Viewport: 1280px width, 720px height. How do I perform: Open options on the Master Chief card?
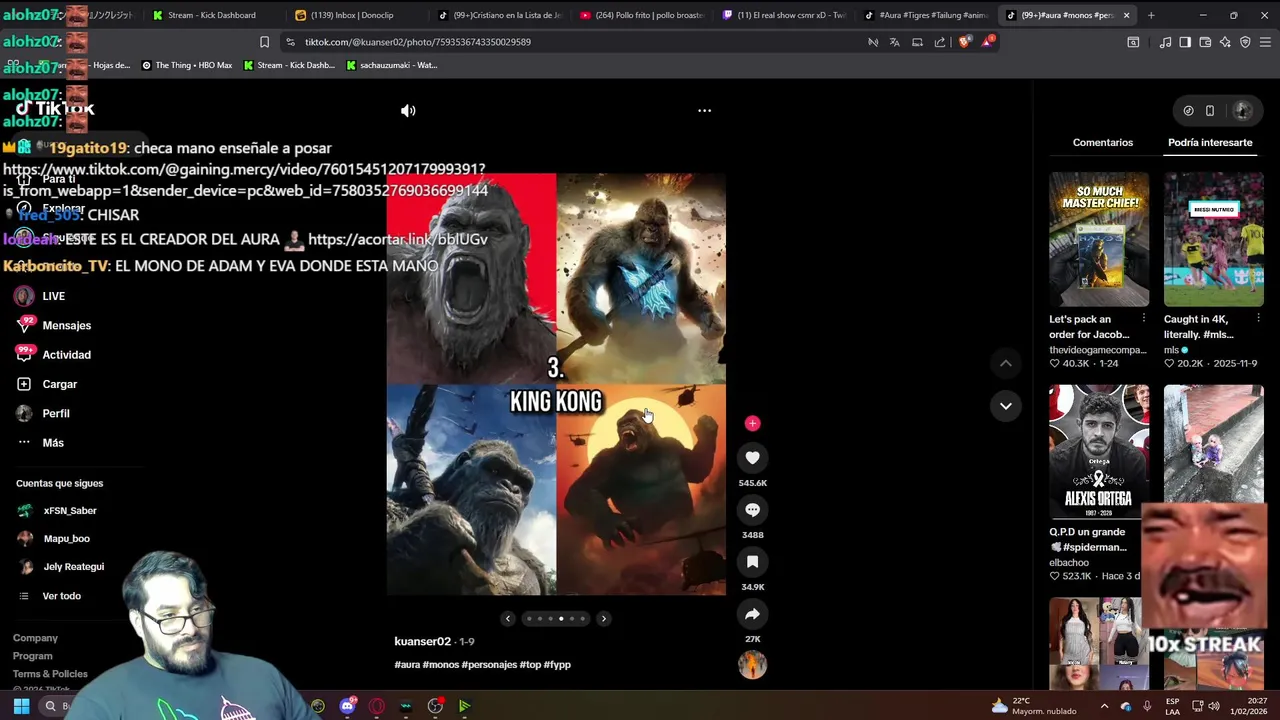point(1144,319)
